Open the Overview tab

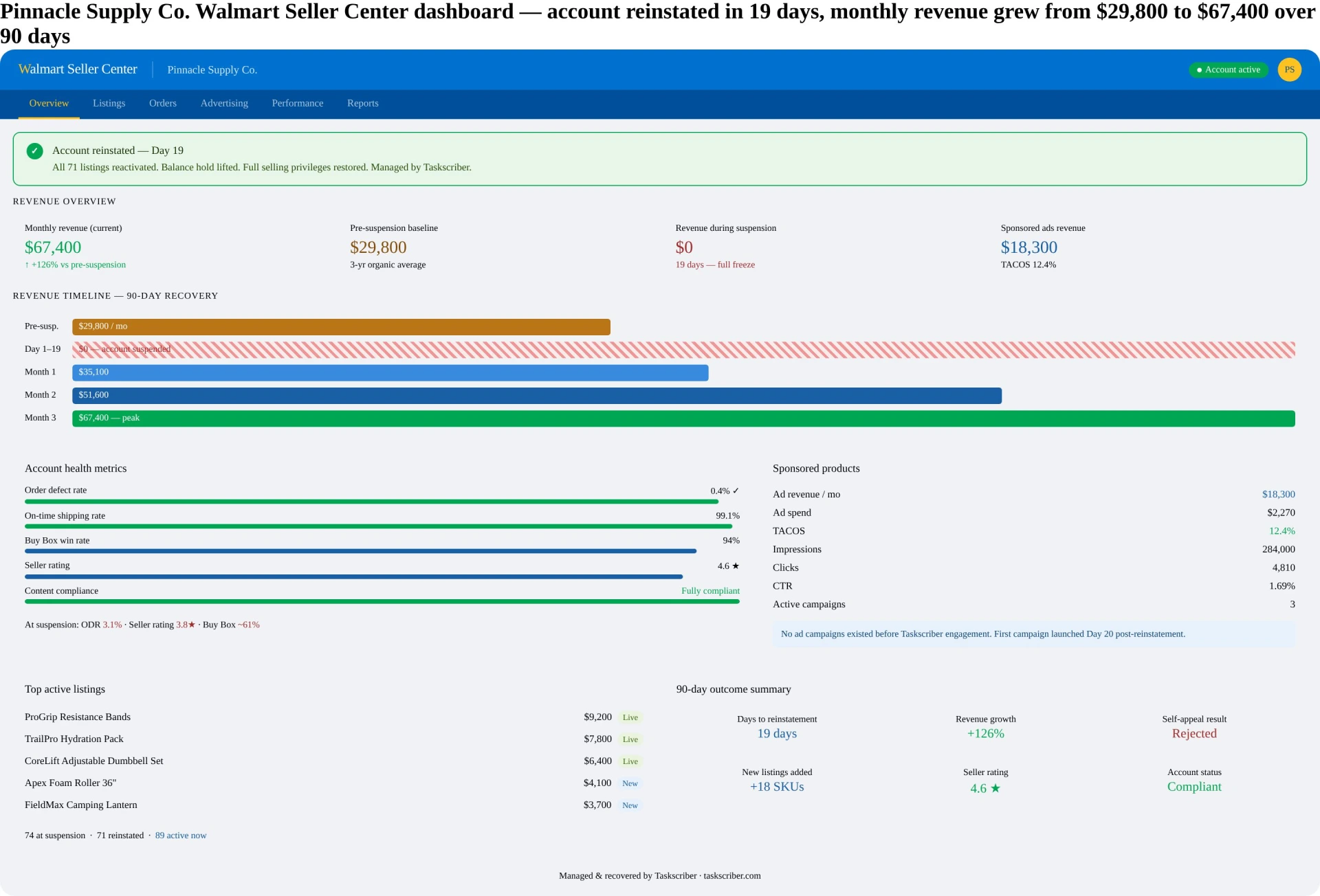(x=49, y=103)
